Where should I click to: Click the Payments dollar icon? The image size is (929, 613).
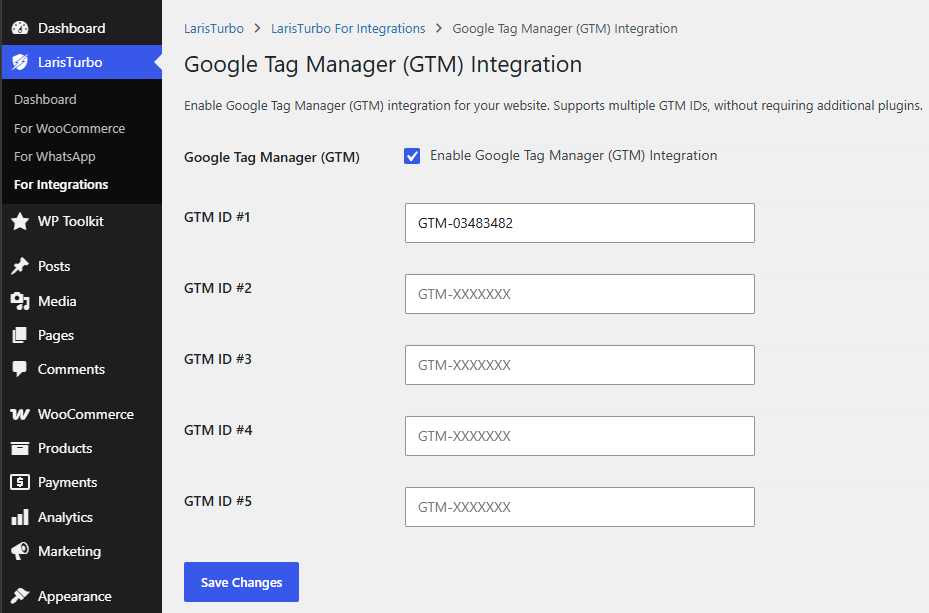[x=20, y=482]
